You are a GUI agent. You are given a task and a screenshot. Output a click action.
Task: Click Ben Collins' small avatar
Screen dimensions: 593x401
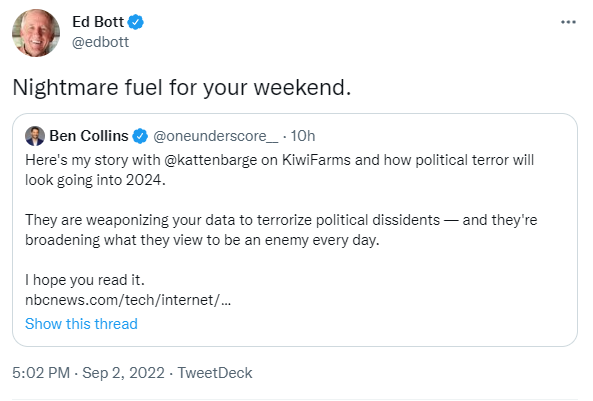tap(35, 136)
